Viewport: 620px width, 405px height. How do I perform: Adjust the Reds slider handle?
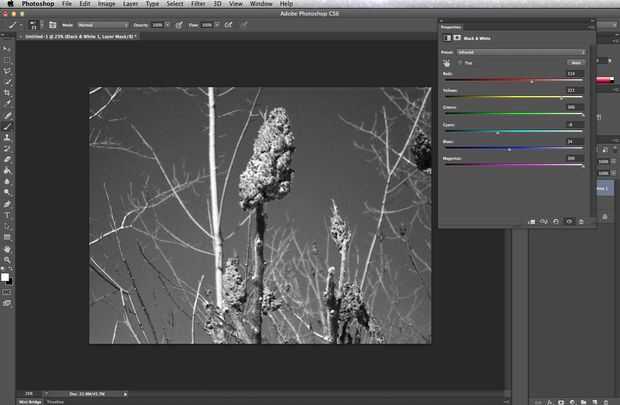[532, 82]
